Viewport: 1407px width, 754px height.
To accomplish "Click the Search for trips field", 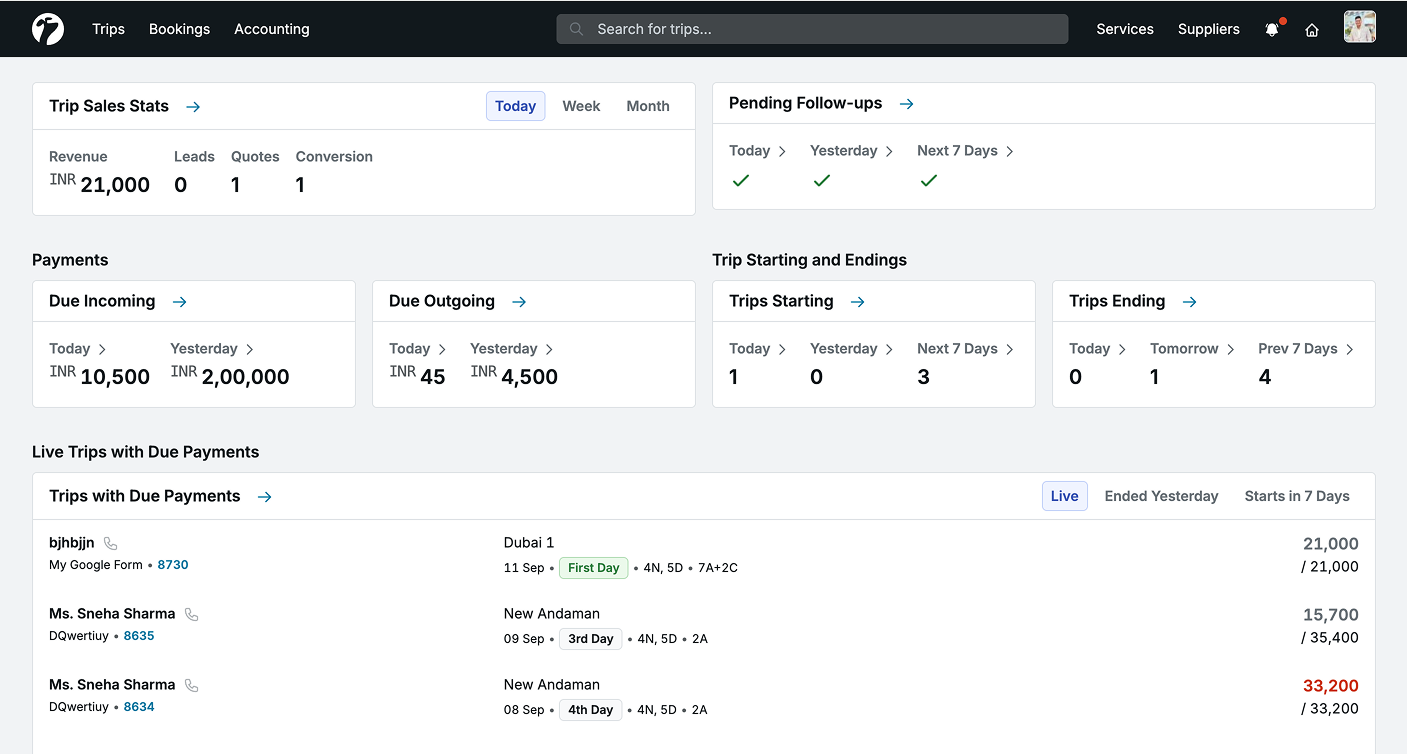I will (x=812, y=29).
